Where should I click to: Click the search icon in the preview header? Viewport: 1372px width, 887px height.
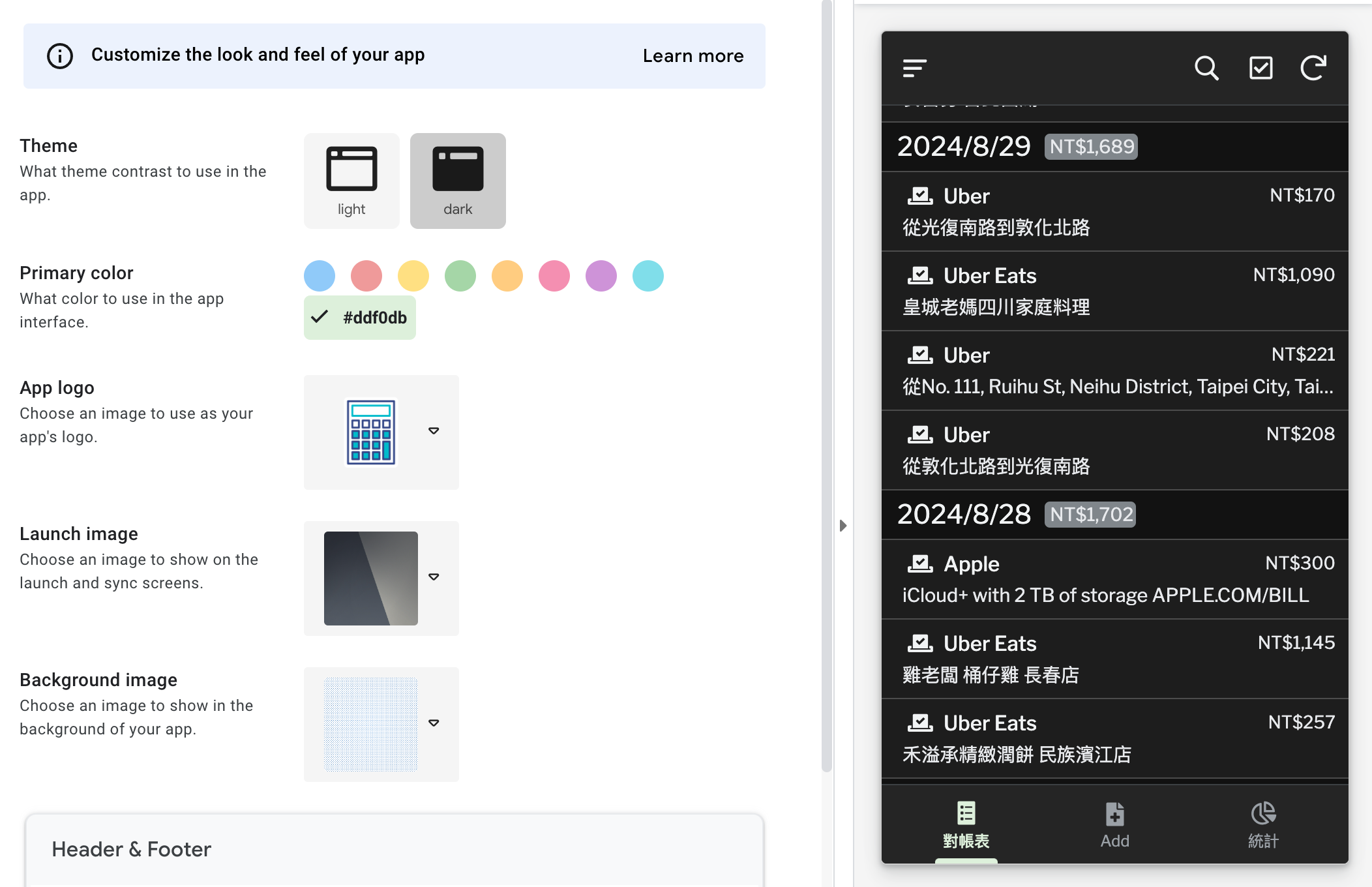point(1207,68)
